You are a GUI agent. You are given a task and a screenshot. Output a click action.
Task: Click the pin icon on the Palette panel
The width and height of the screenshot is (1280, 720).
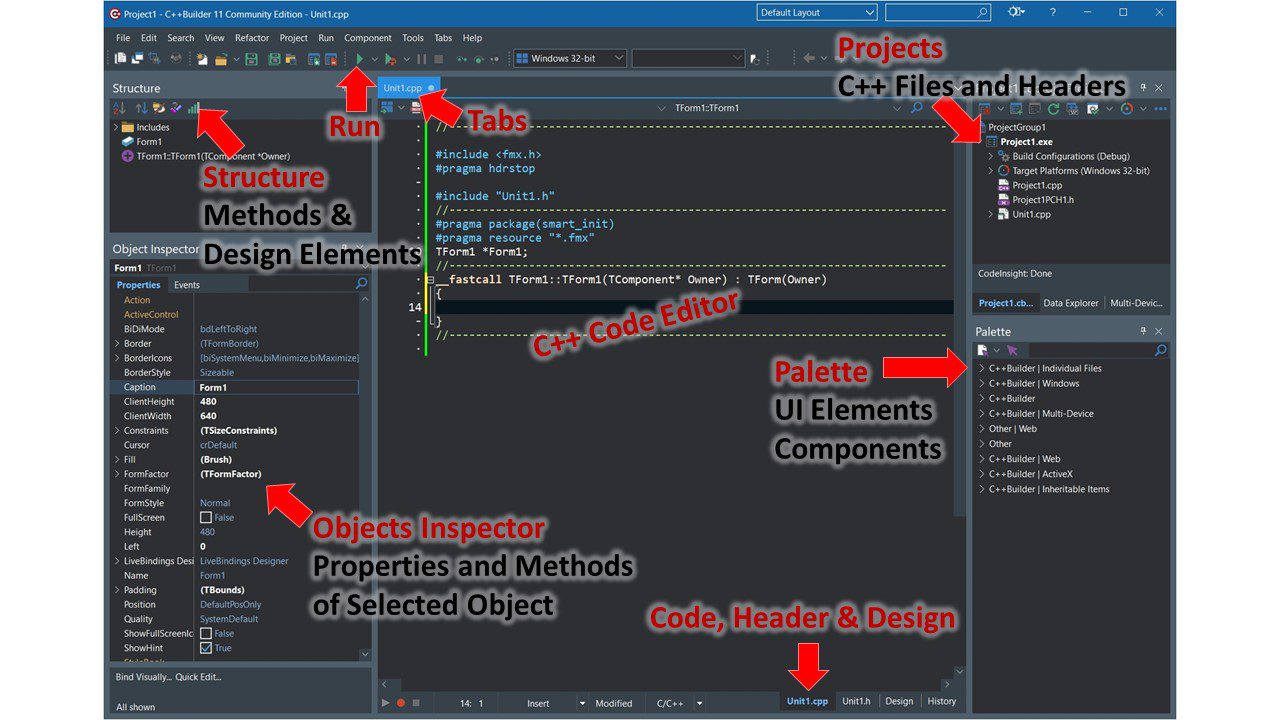point(1143,331)
